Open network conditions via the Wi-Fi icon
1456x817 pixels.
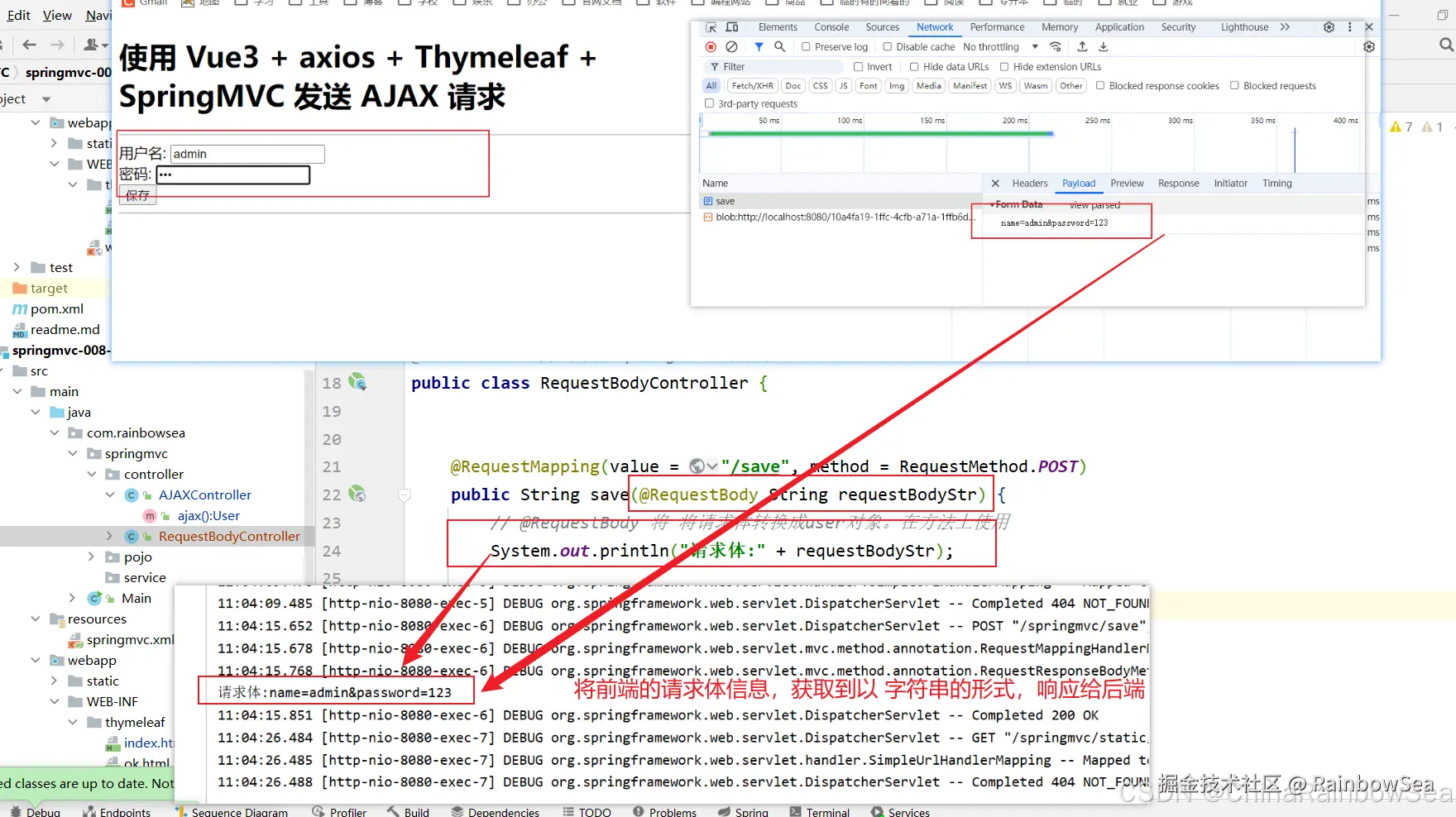click(1056, 47)
